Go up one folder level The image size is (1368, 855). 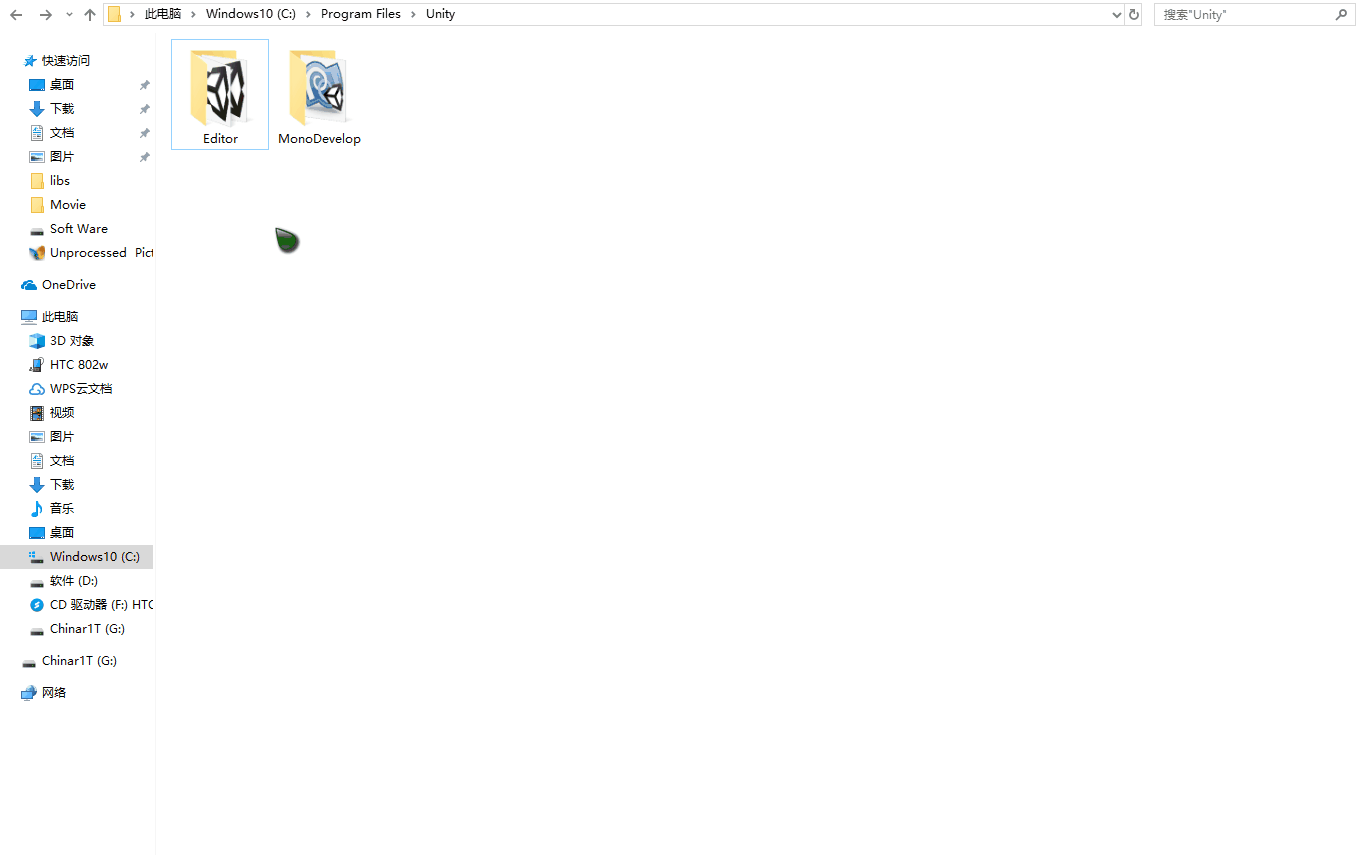90,15
